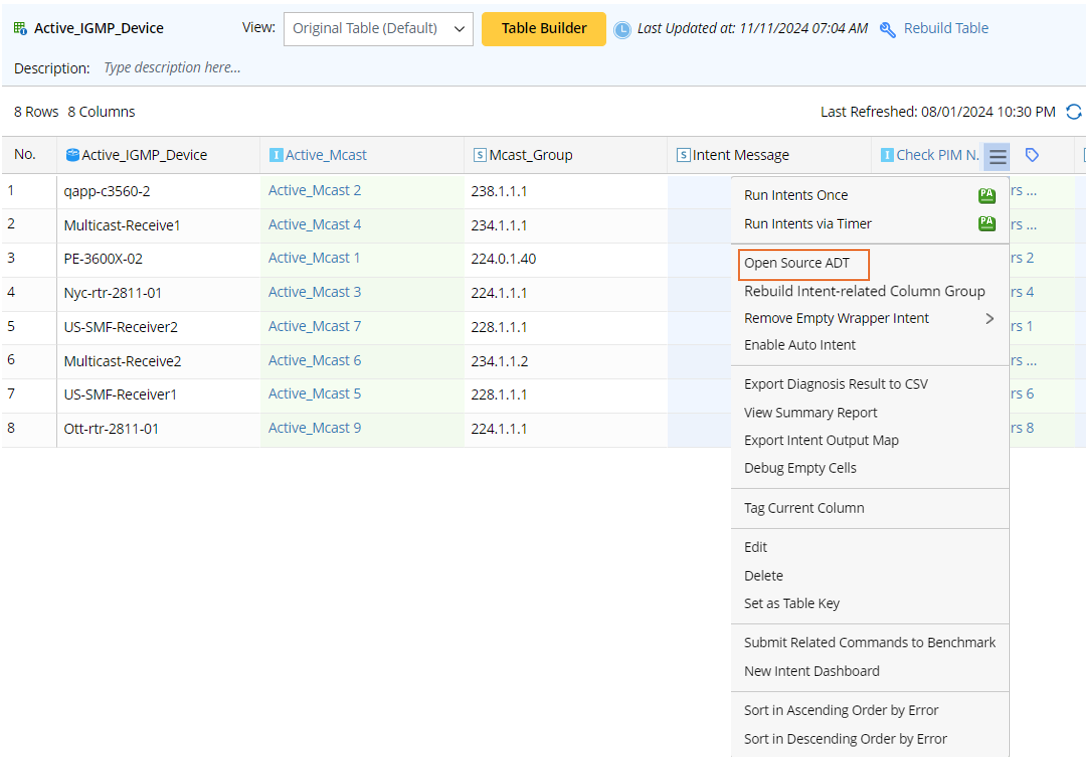Open the View dropdown for Original Table

pos(378,29)
